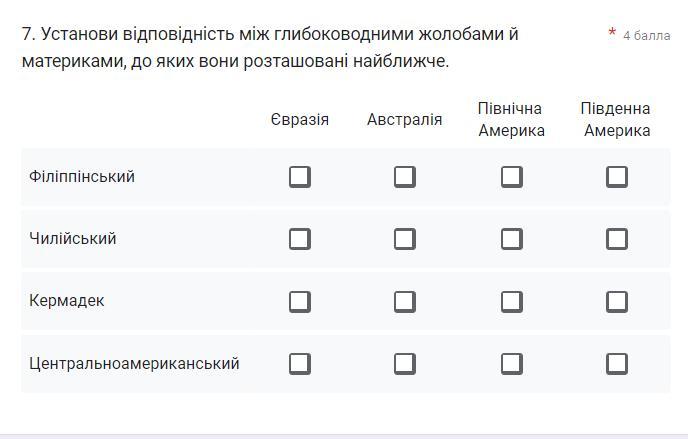The image size is (688, 439).
Task: Select Центральноамериканський under Австралія column
Action: [404, 363]
